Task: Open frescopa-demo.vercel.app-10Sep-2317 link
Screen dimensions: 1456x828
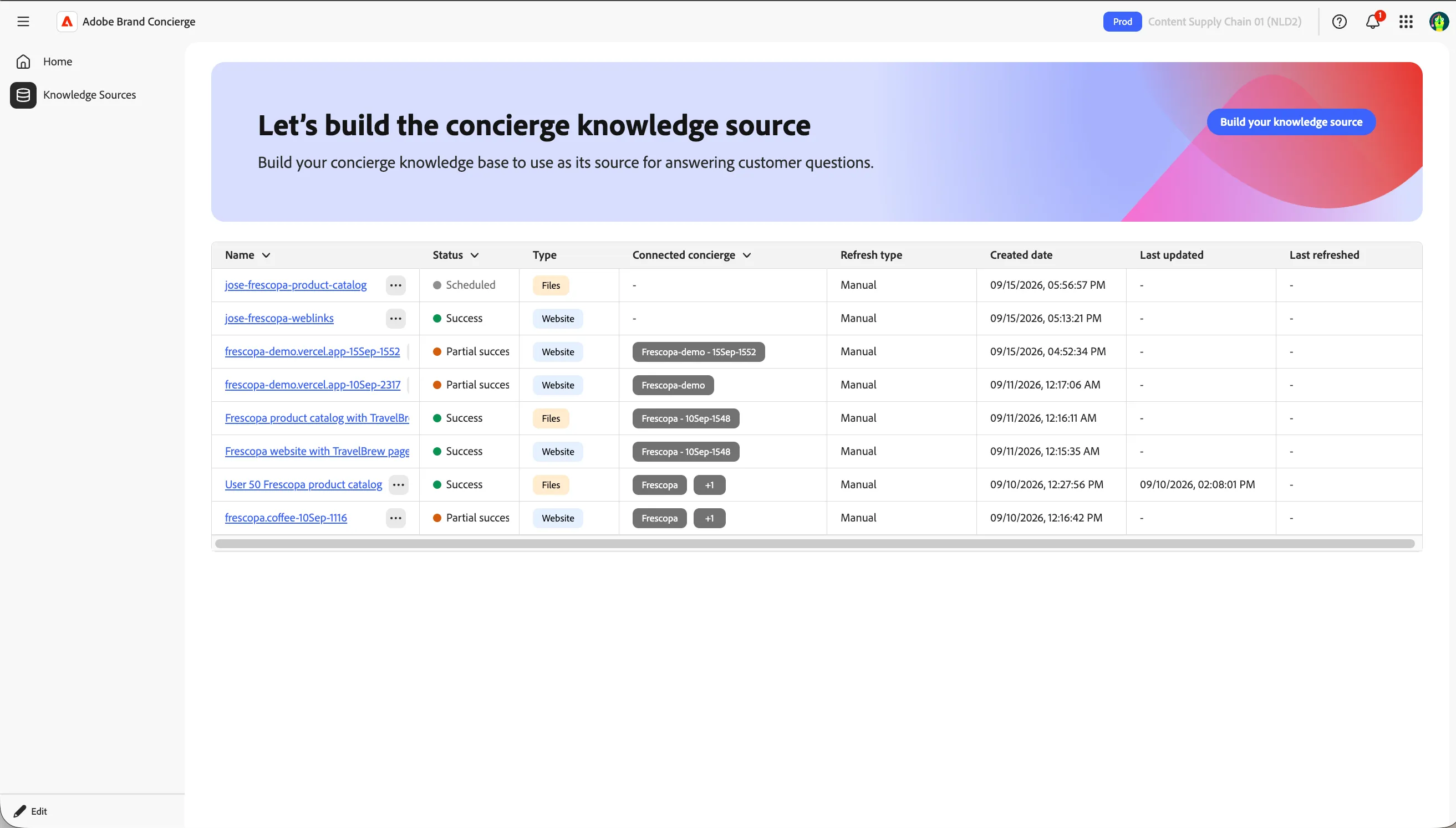Action: tap(313, 385)
